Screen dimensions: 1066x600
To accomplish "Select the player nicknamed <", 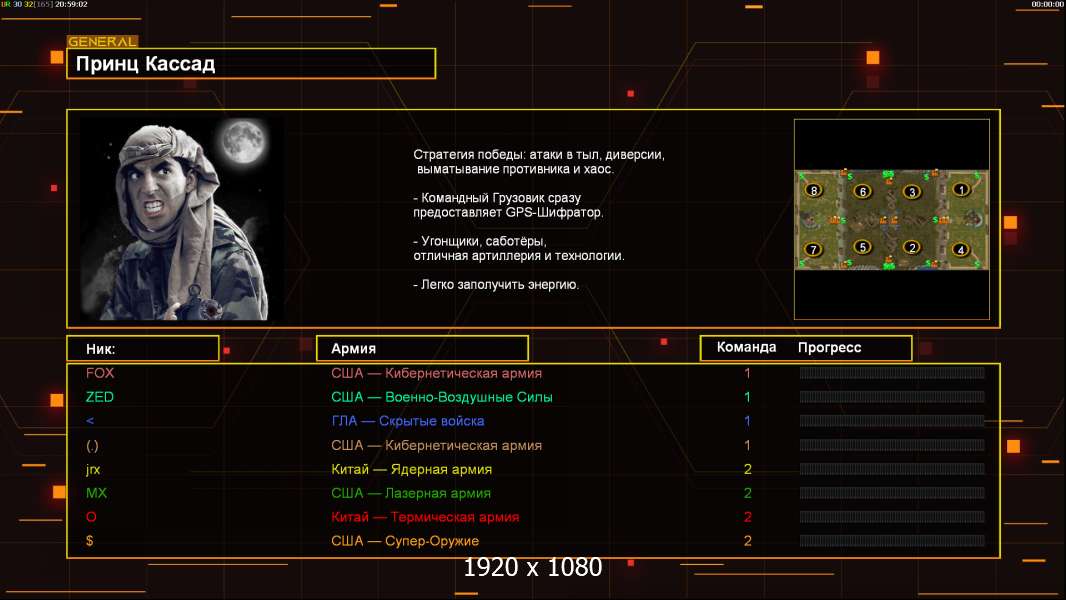I will pos(90,421).
